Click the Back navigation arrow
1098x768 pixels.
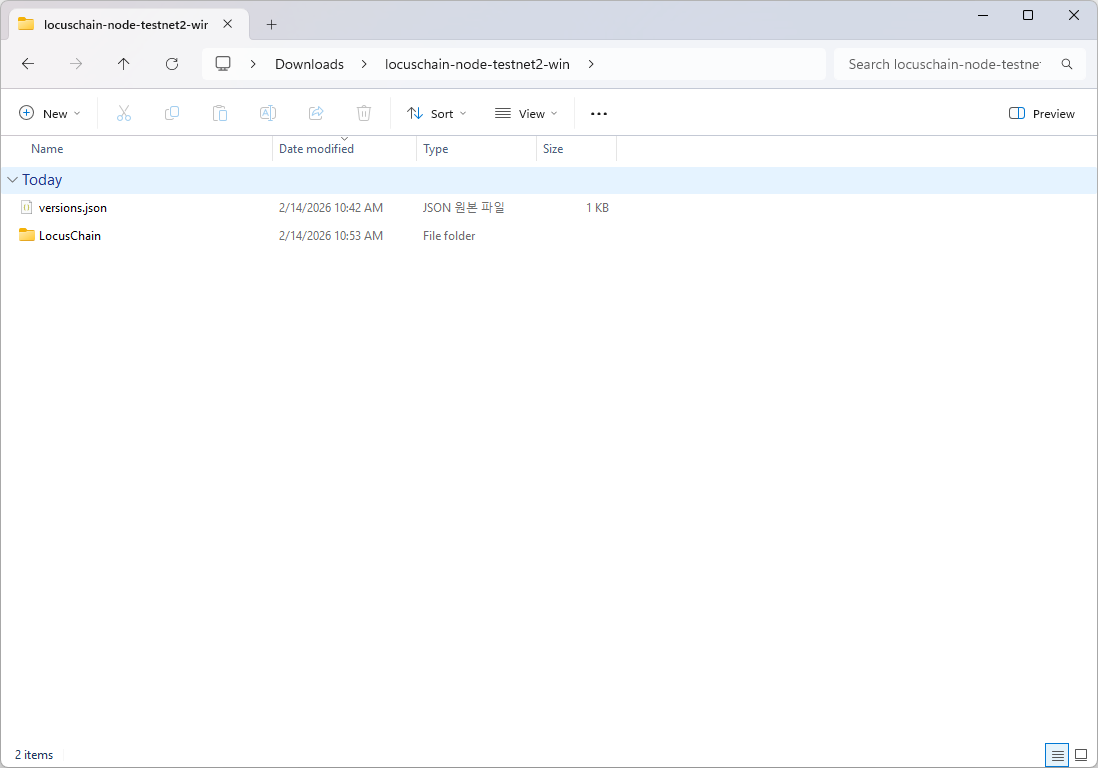coord(28,64)
